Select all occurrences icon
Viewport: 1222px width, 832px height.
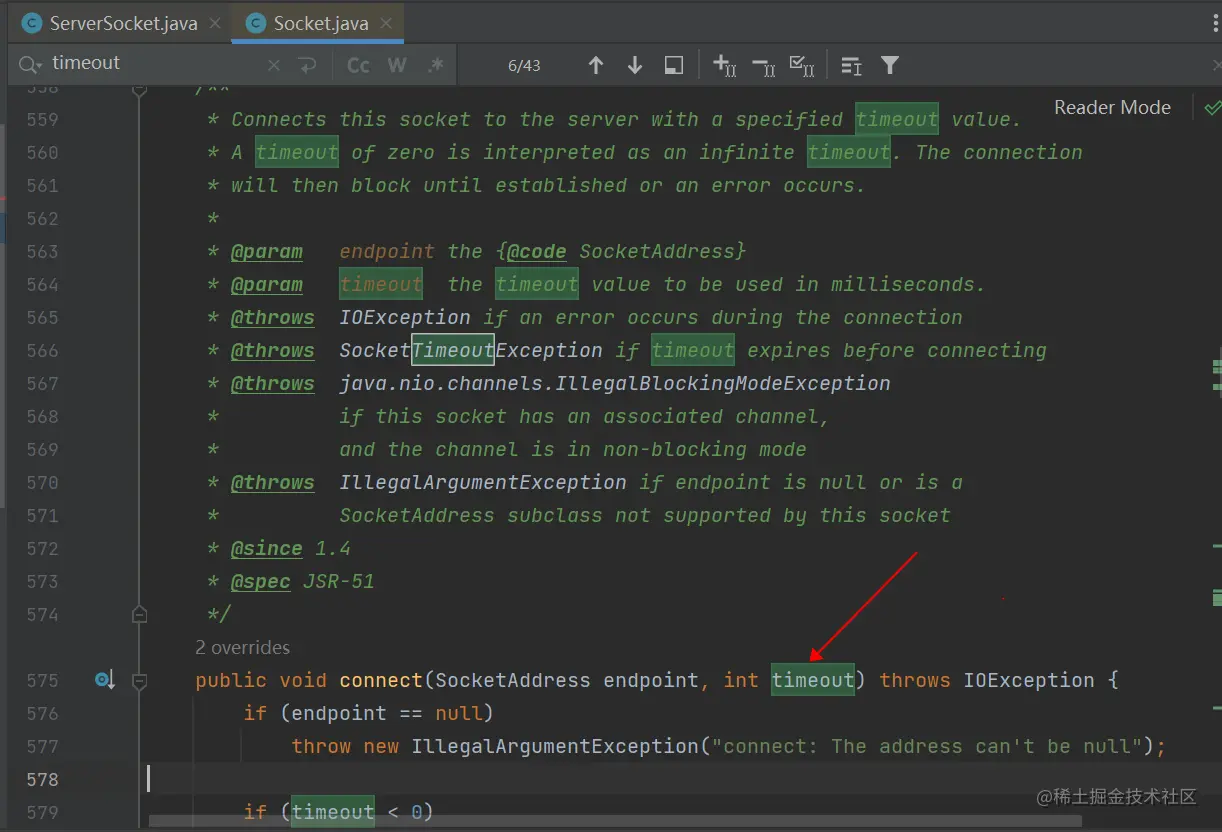[801, 65]
